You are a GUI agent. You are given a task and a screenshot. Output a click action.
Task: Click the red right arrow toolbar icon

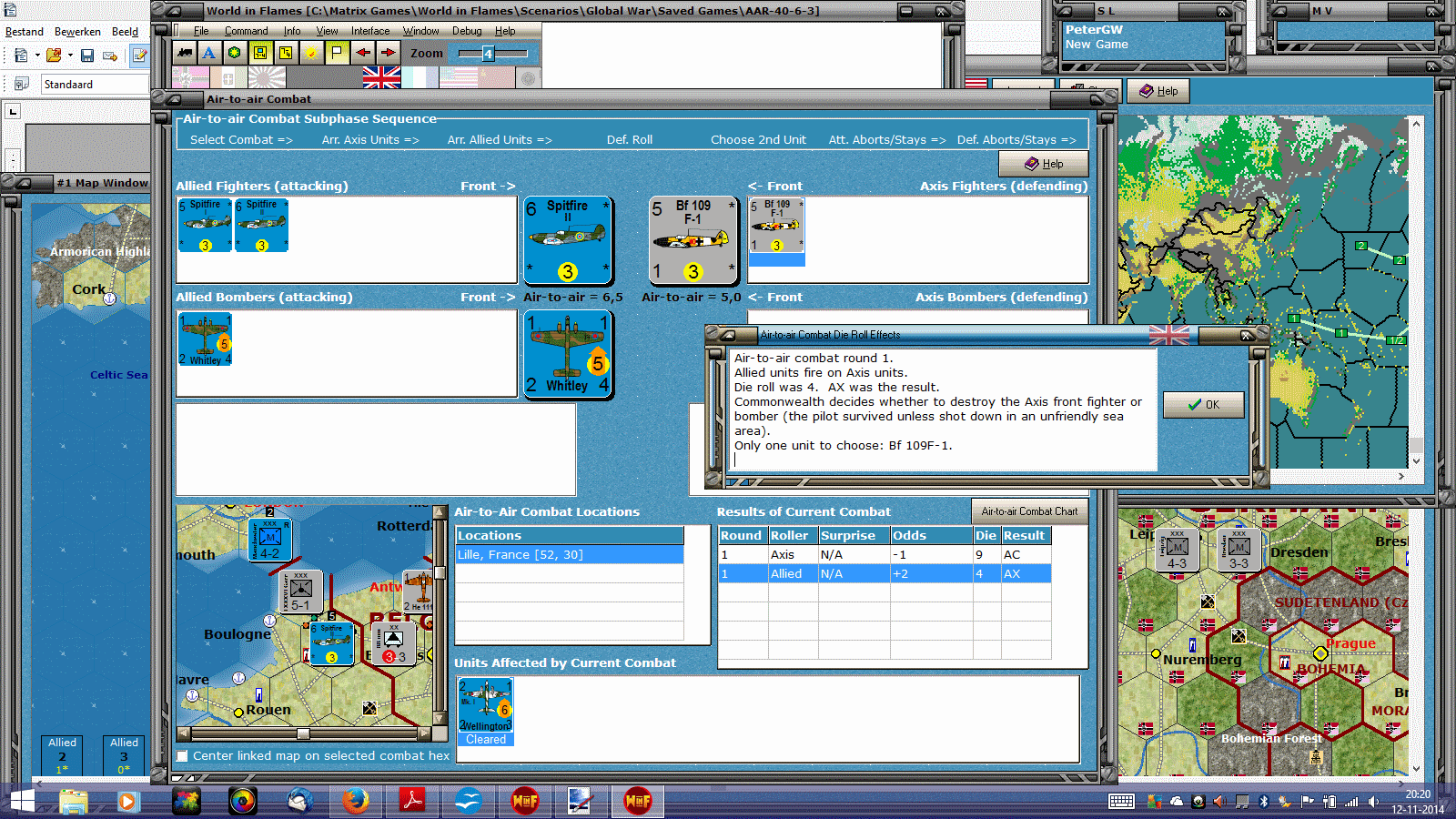pyautogui.click(x=388, y=53)
